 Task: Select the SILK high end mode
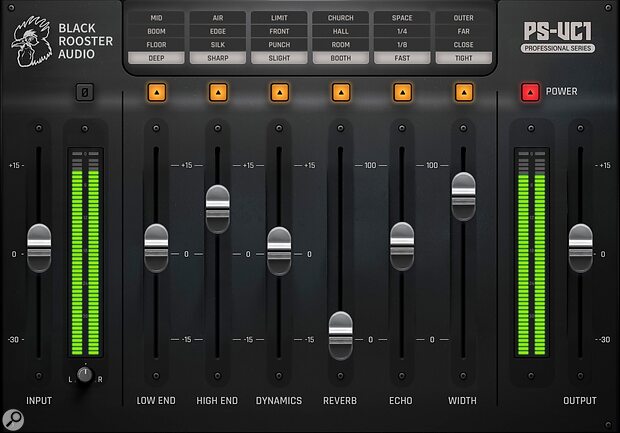pyautogui.click(x=218, y=45)
